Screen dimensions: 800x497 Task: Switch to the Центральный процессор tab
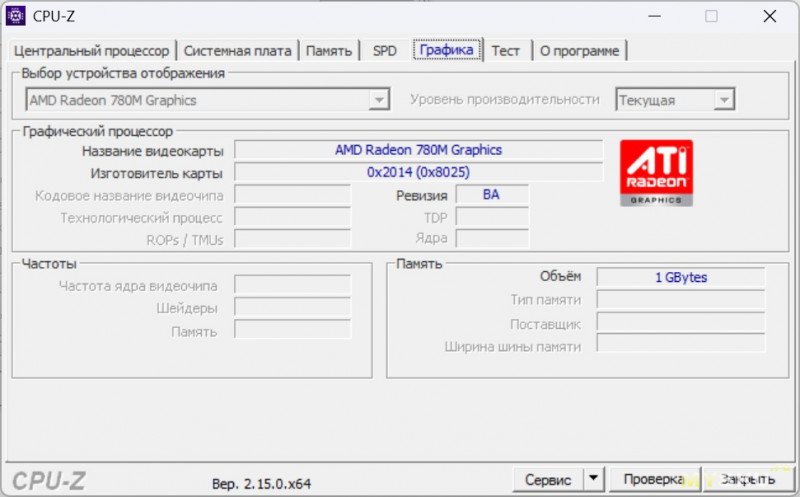pyautogui.click(x=91, y=50)
